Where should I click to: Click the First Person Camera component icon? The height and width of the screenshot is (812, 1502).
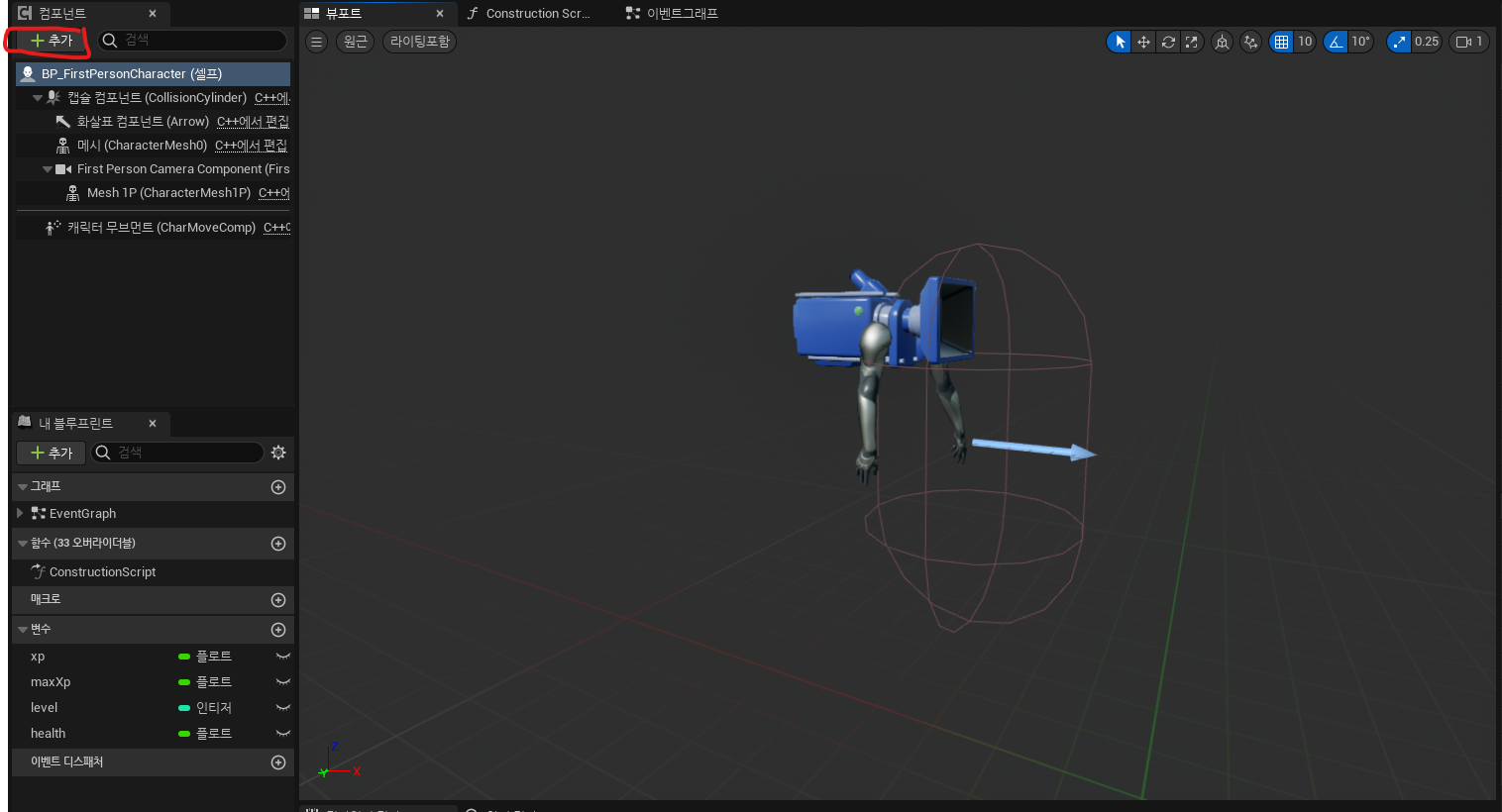pos(63,169)
